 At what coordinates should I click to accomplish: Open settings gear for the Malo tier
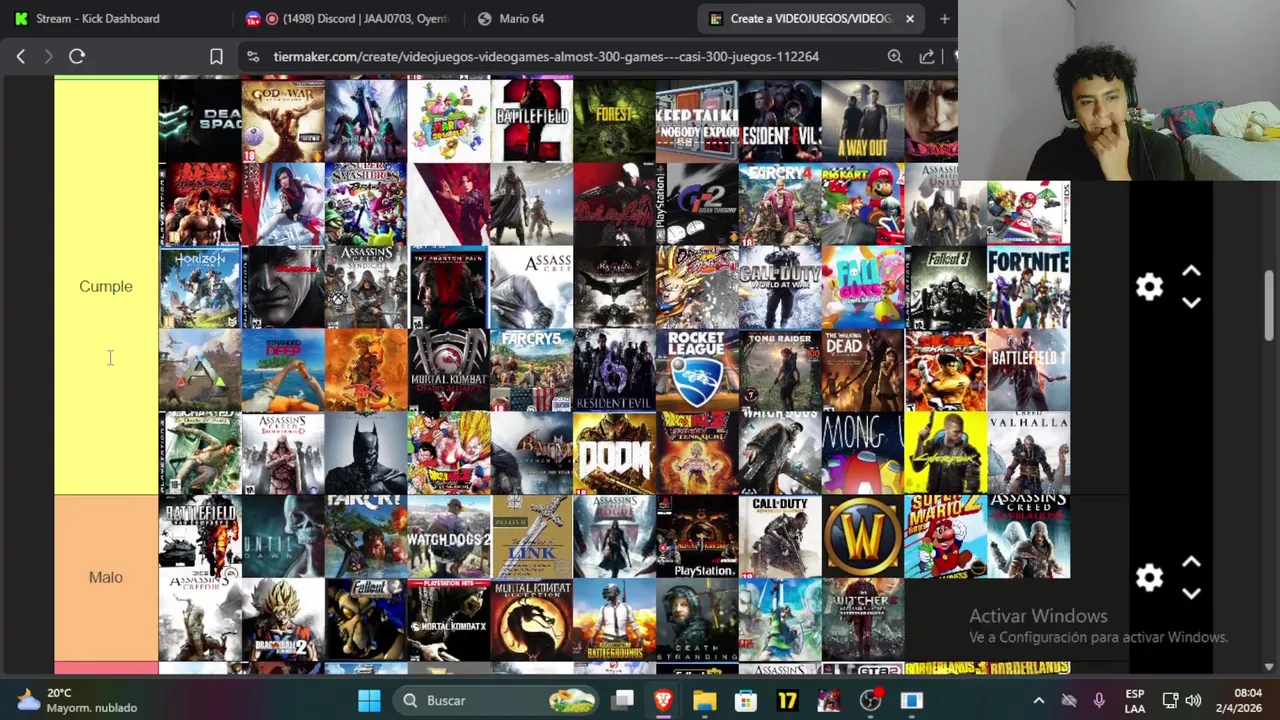pos(1149,578)
